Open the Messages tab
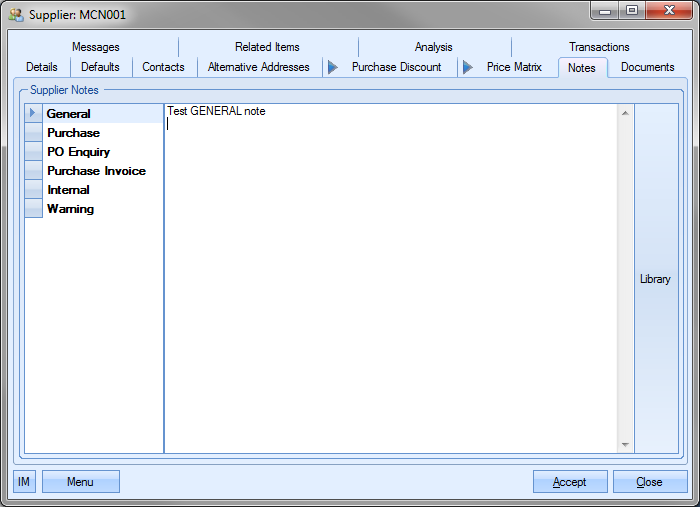This screenshot has height=507, width=700. pos(96,47)
